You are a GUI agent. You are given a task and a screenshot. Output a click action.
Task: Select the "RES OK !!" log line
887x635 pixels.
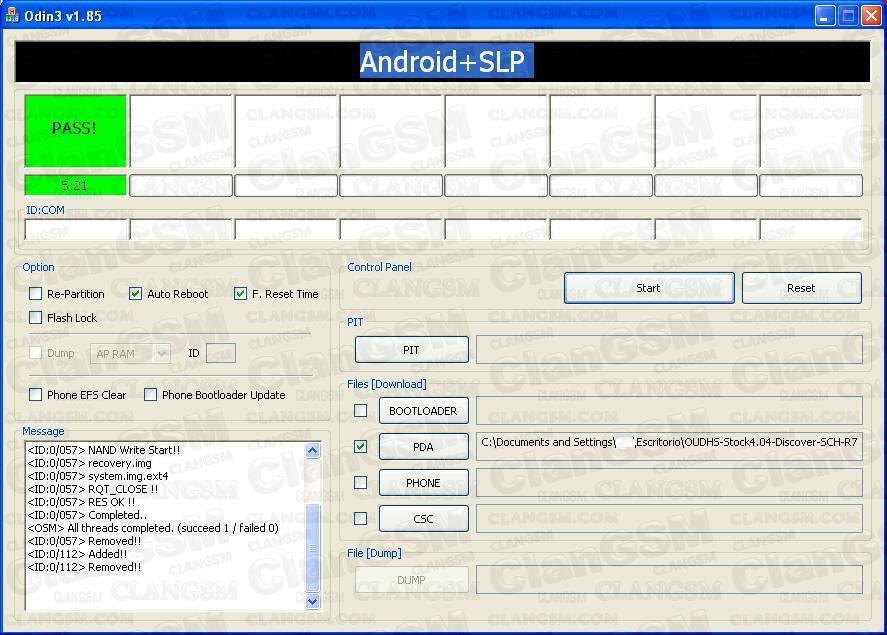pos(81,502)
